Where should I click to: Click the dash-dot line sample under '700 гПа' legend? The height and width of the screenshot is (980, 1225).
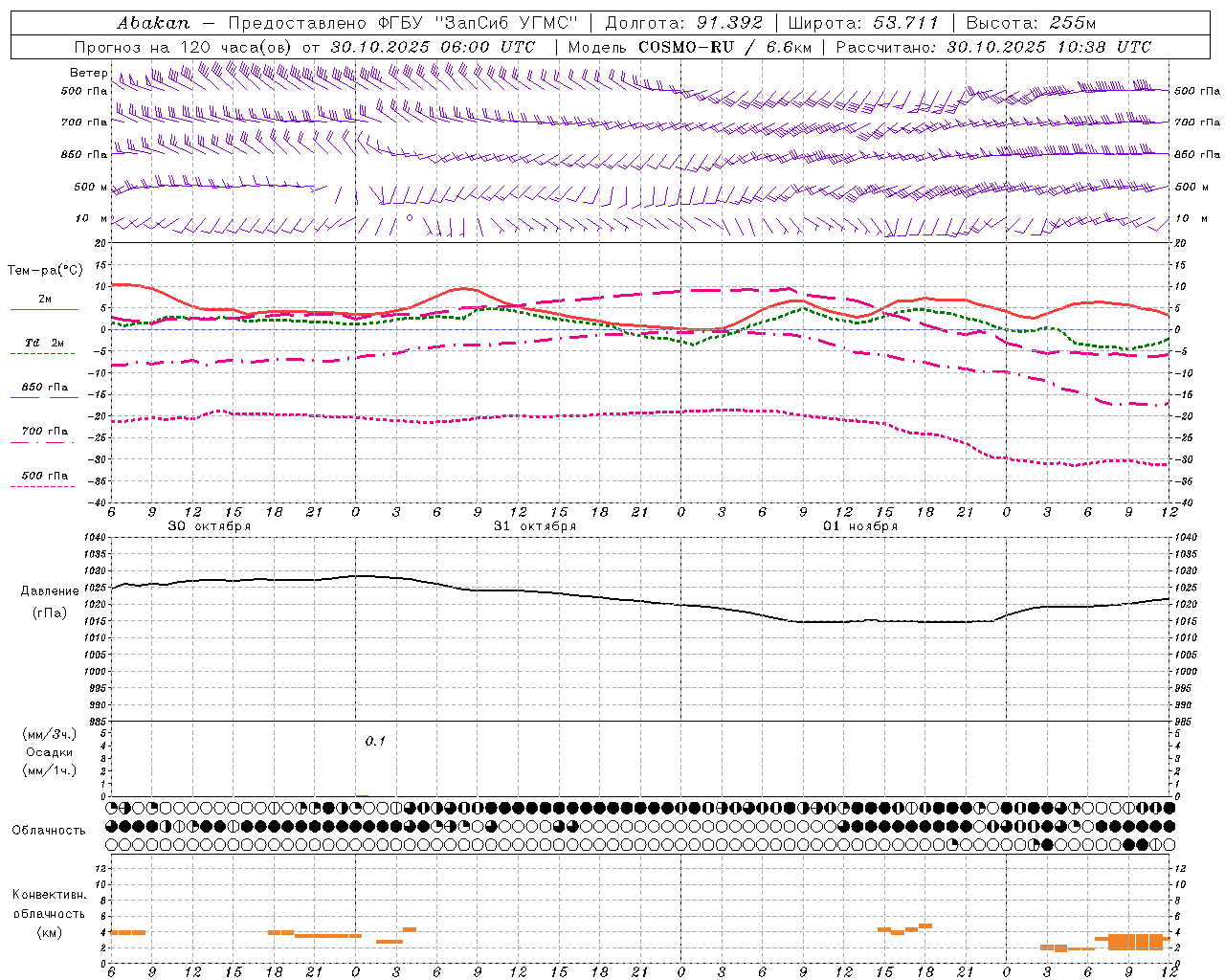(42, 442)
